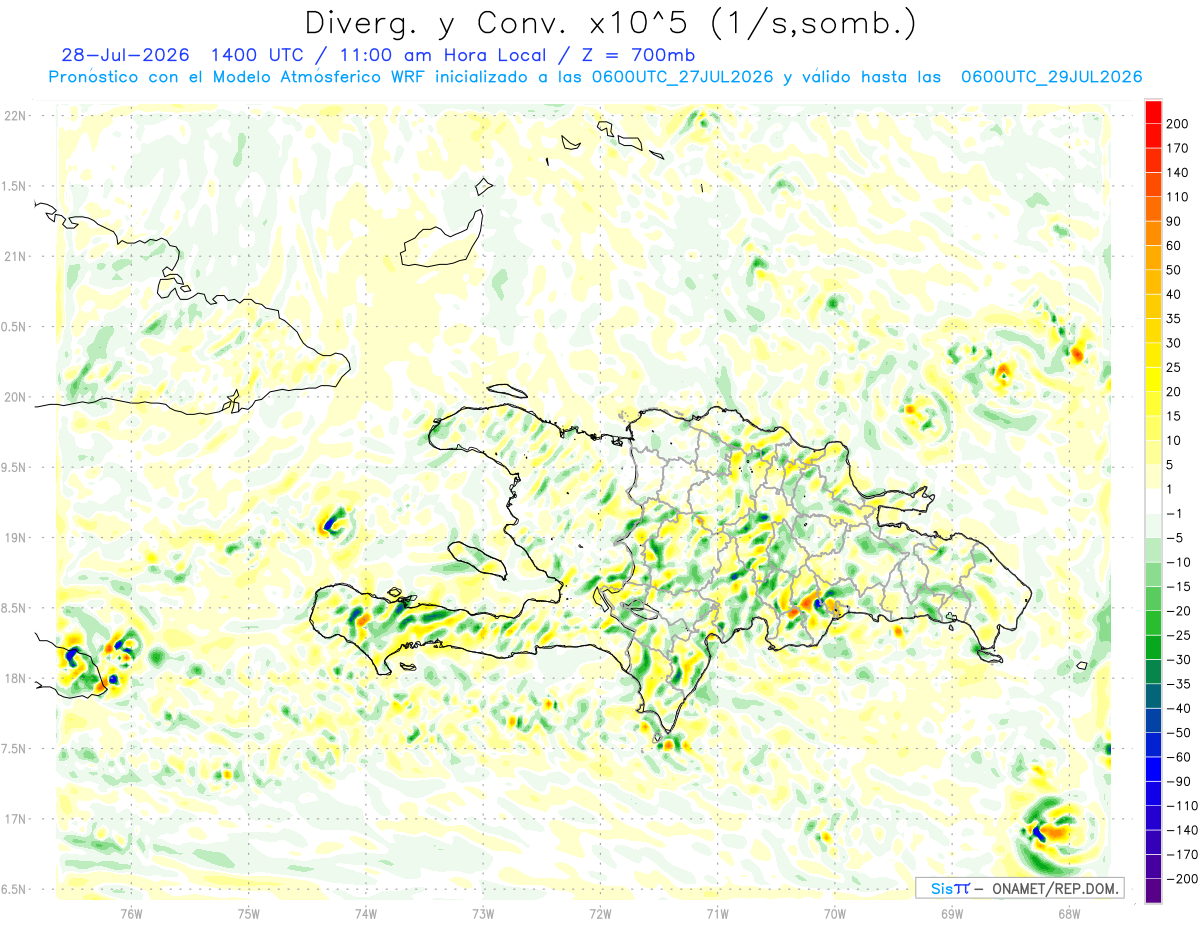Click the '76W' longitude label
This screenshot has height=927, width=1200.
click(x=131, y=912)
